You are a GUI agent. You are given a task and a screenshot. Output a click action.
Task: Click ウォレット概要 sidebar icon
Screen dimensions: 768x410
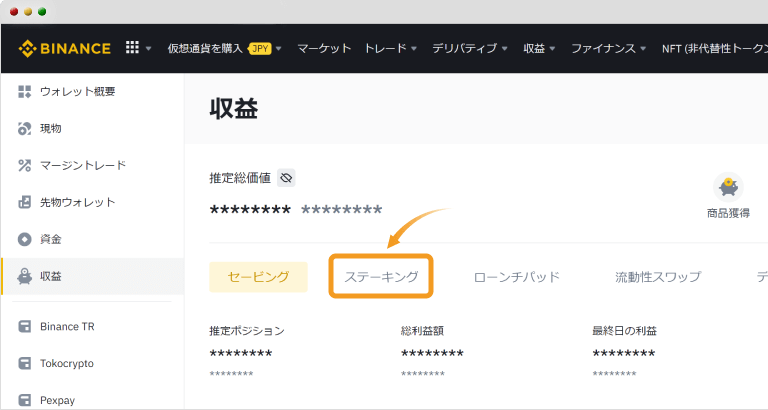pos(24,91)
